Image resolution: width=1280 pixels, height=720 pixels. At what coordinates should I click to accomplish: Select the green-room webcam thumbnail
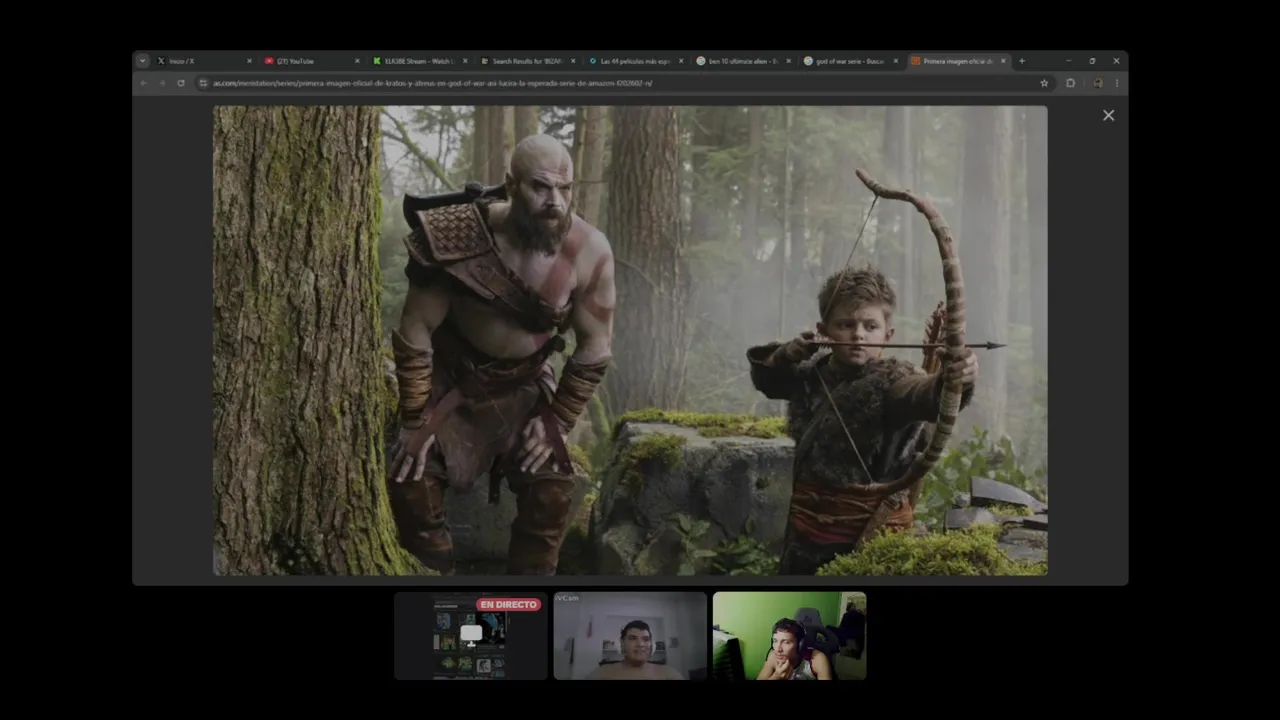[789, 636]
